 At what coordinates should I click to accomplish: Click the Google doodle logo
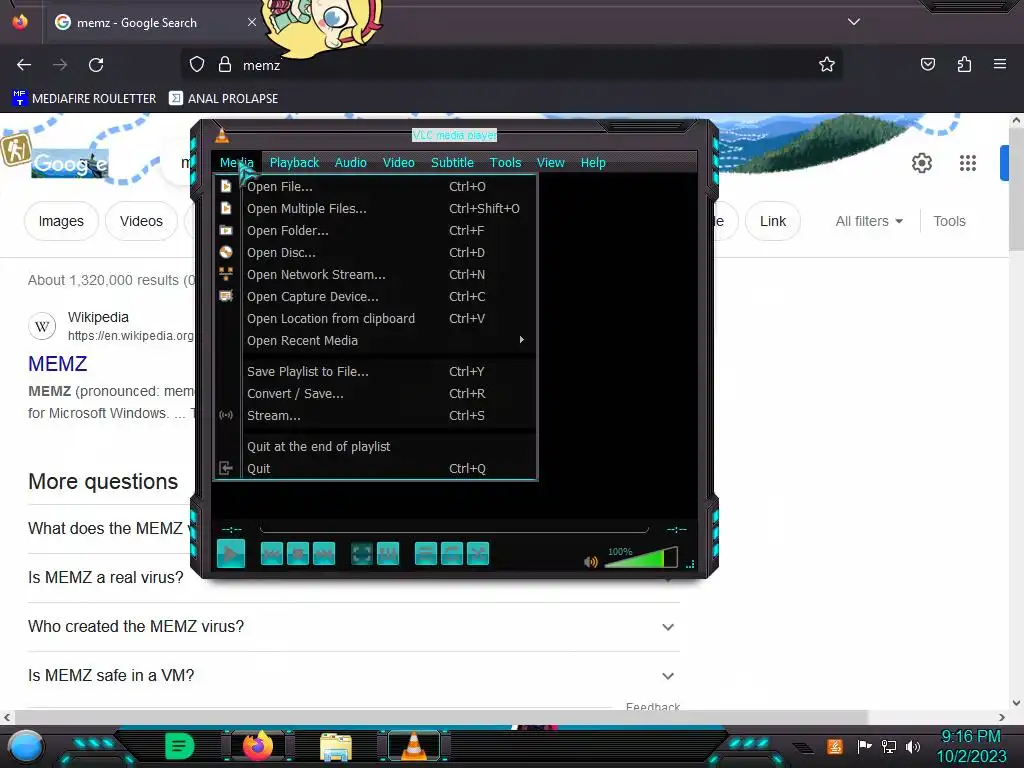point(70,163)
